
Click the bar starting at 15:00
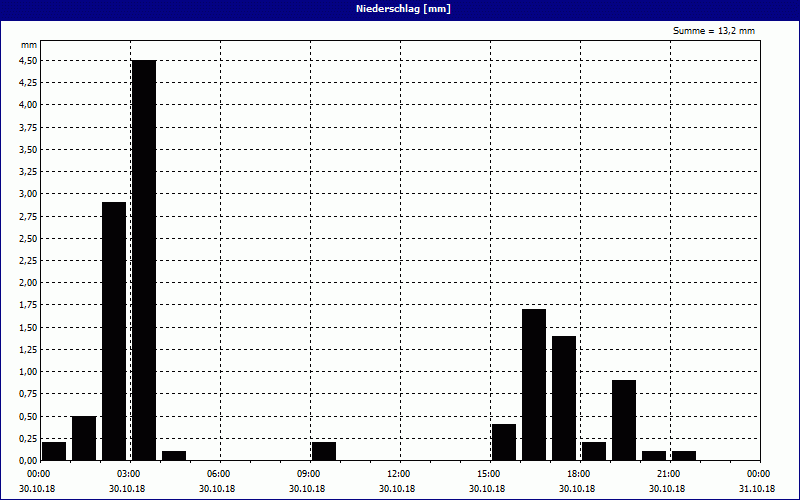pos(504,442)
